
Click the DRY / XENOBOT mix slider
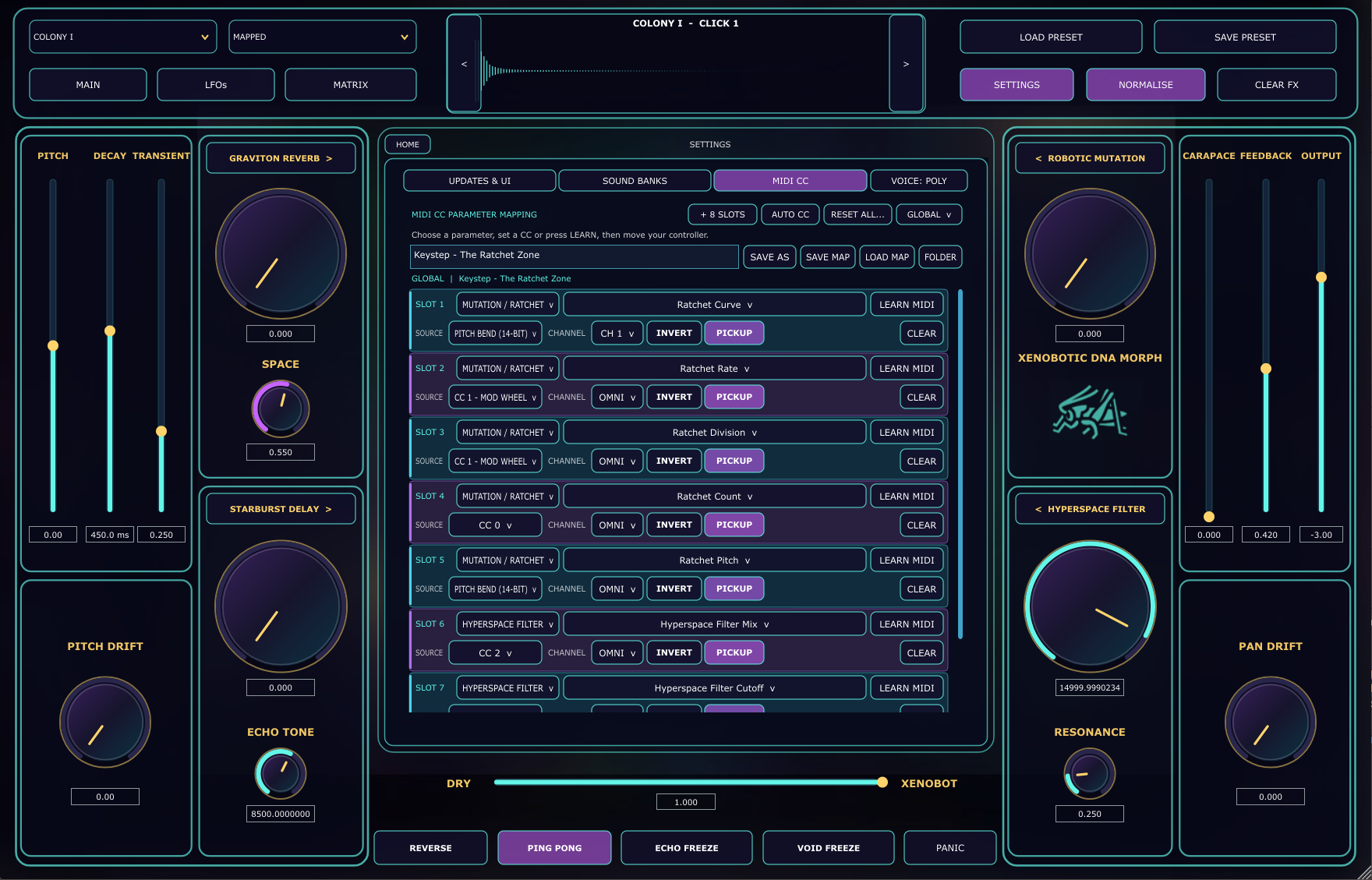pos(689,782)
